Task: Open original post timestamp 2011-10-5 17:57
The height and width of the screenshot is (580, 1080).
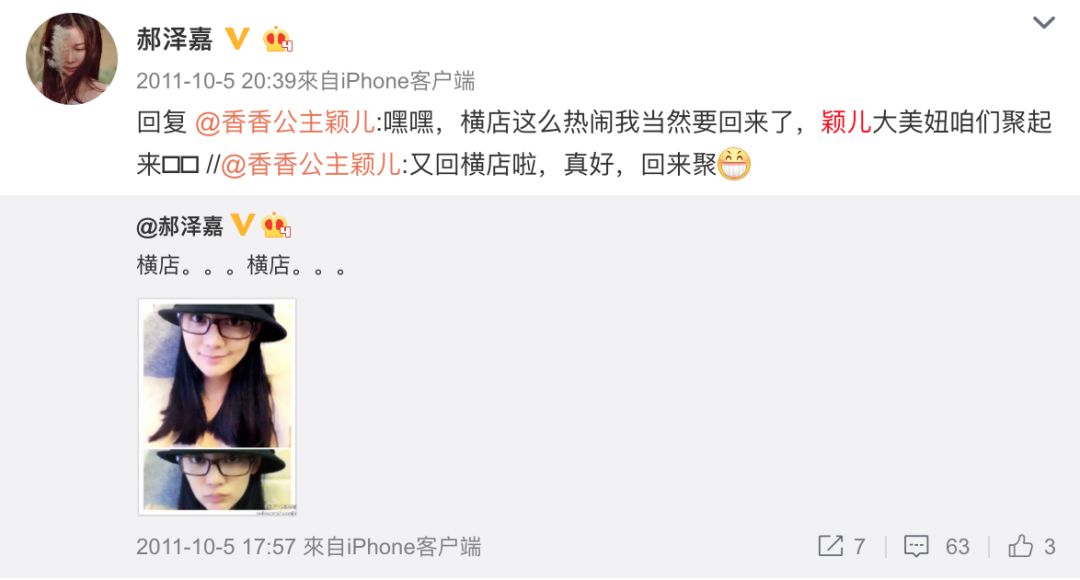Action: [x=216, y=547]
